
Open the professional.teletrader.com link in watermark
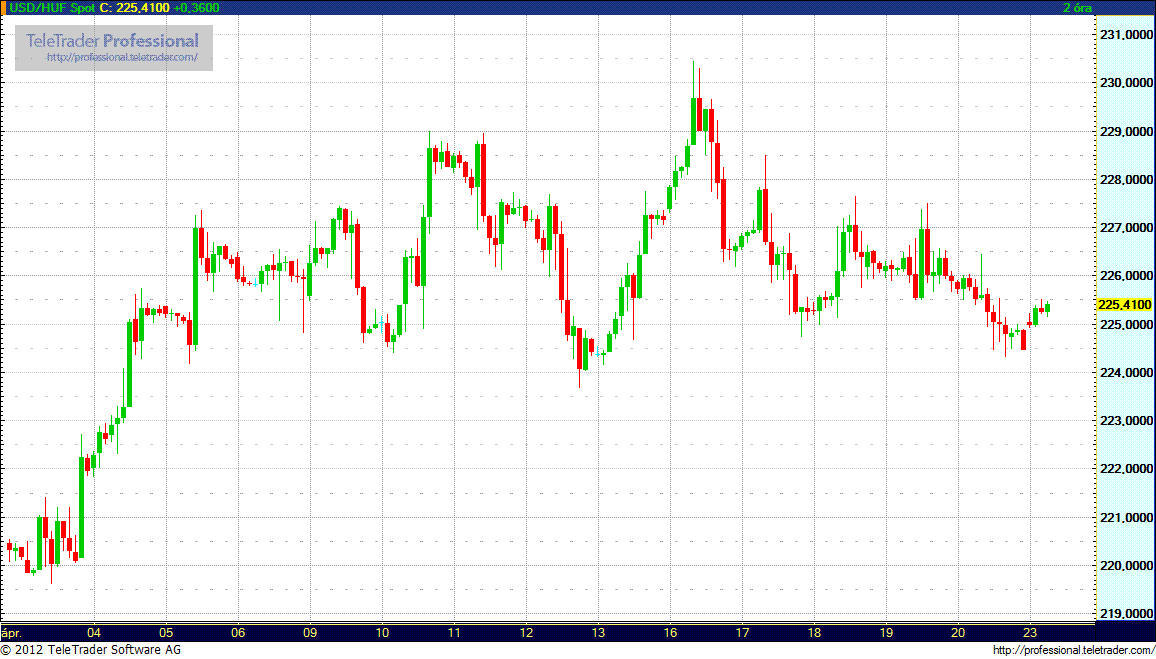[x=129, y=59]
